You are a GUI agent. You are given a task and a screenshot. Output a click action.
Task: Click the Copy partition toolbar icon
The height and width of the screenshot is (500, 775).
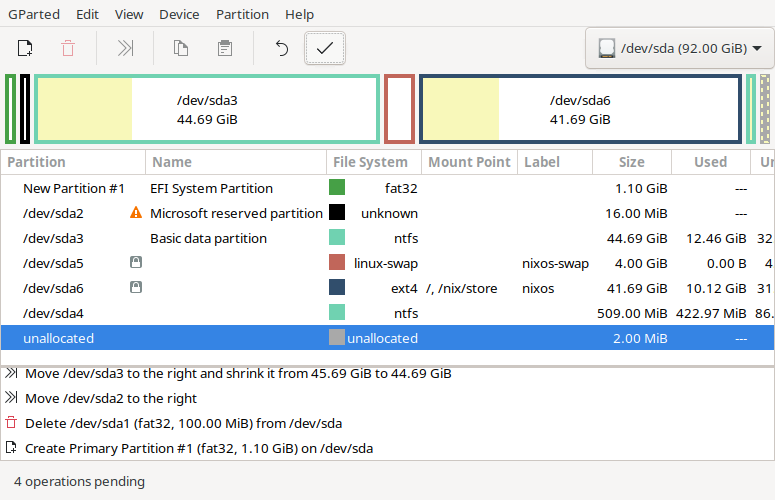coord(181,48)
